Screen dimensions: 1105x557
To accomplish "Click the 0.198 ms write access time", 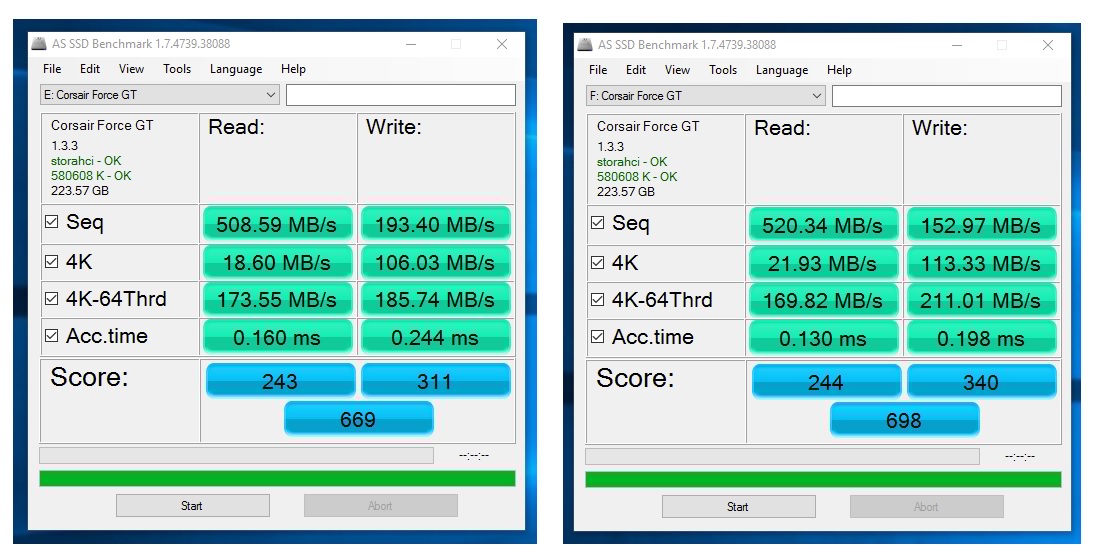I will [x=982, y=338].
